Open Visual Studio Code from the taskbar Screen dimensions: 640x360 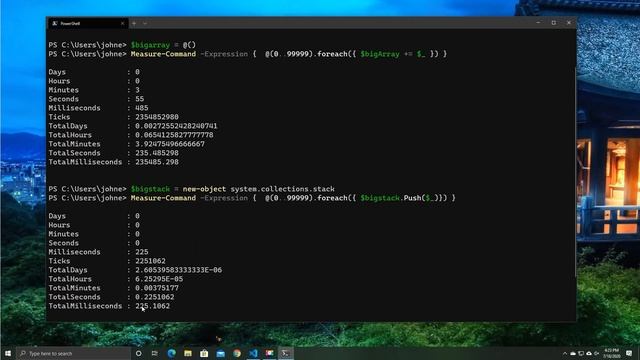pyautogui.click(x=253, y=353)
